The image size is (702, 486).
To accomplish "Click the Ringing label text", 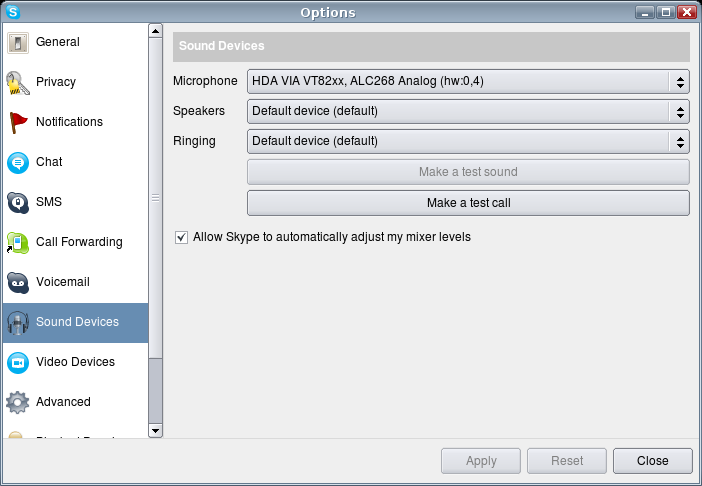I will point(194,141).
